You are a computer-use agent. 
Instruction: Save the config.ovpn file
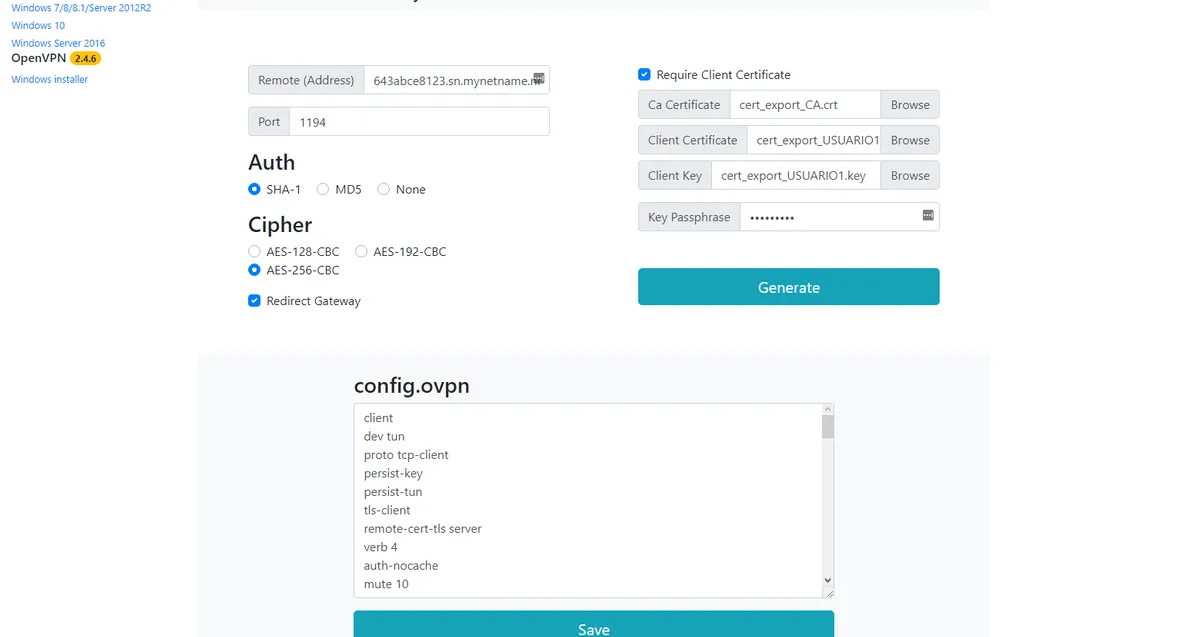[x=594, y=626]
